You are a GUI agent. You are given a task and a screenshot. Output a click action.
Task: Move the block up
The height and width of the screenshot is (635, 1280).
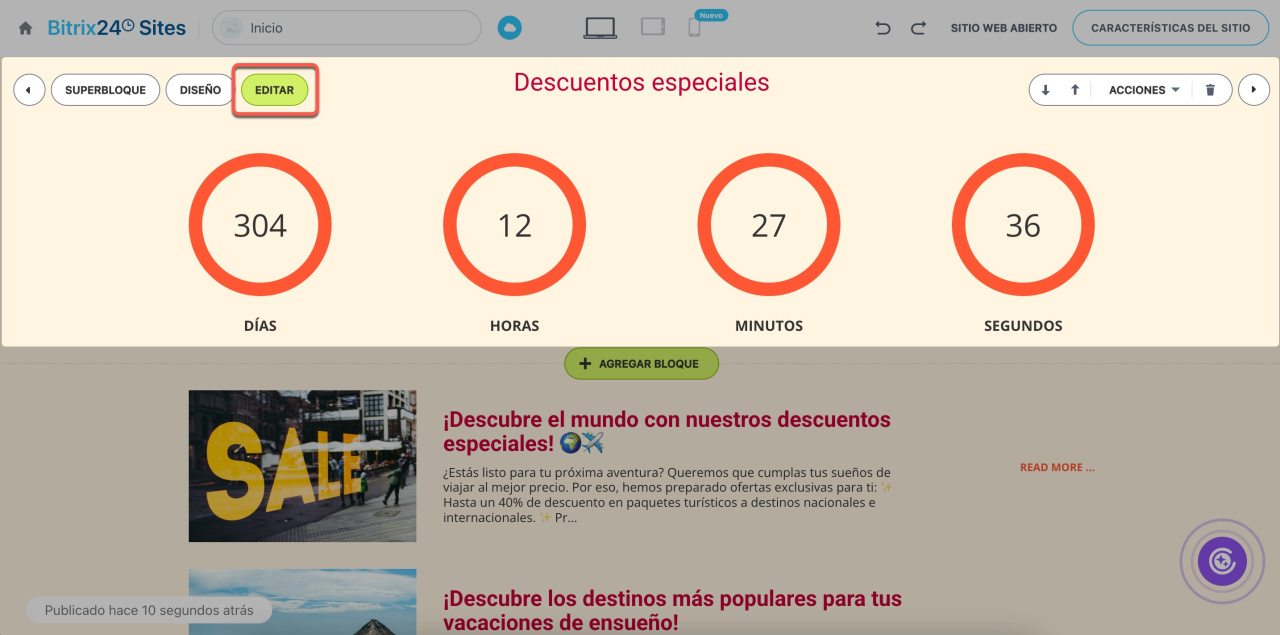1075,90
